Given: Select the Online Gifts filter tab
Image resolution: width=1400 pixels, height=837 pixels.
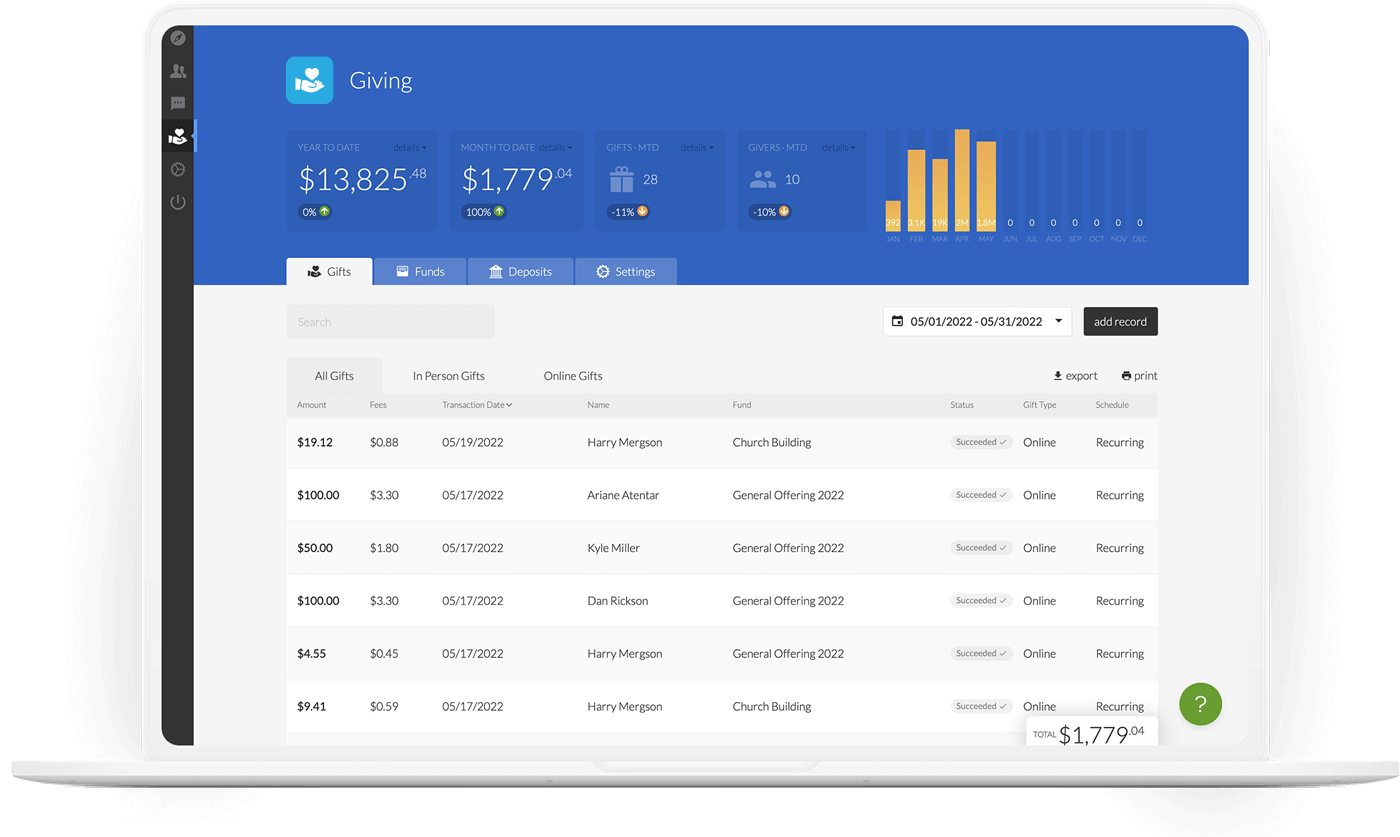Looking at the screenshot, I should click(572, 375).
